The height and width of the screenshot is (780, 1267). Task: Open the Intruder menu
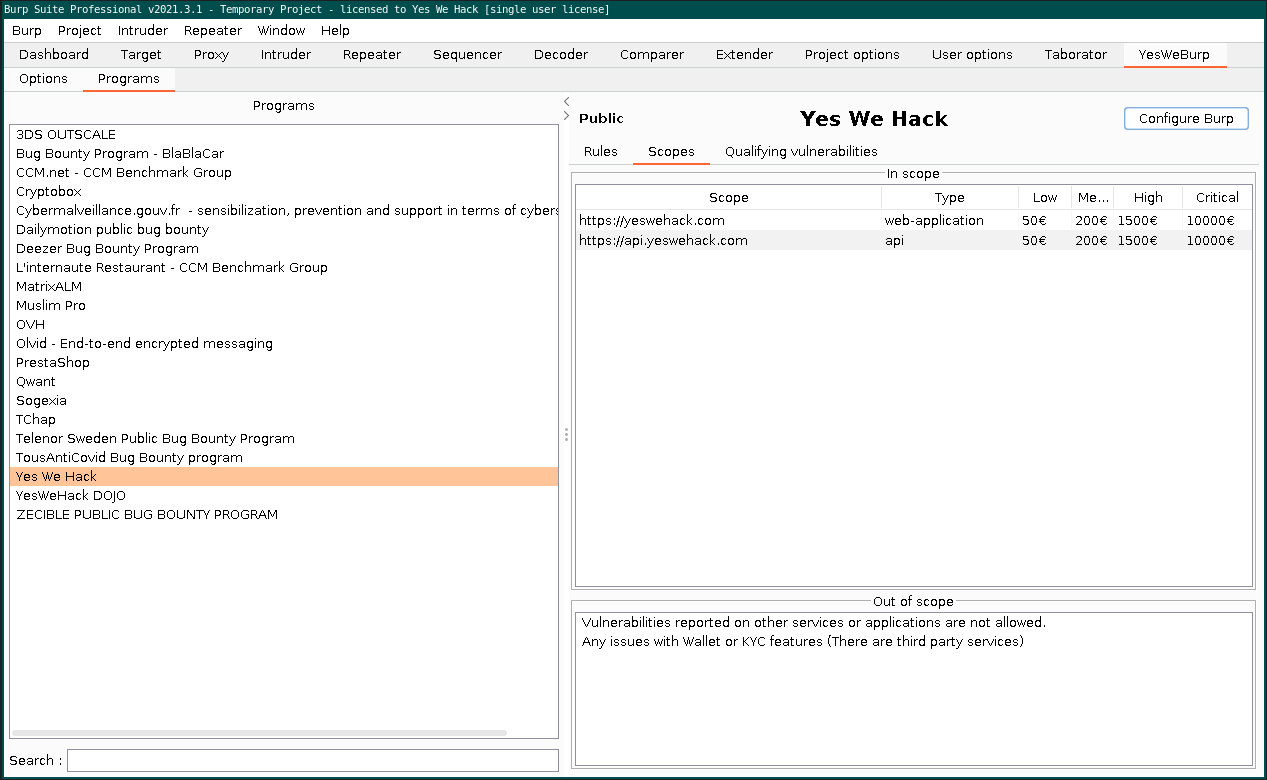point(143,31)
